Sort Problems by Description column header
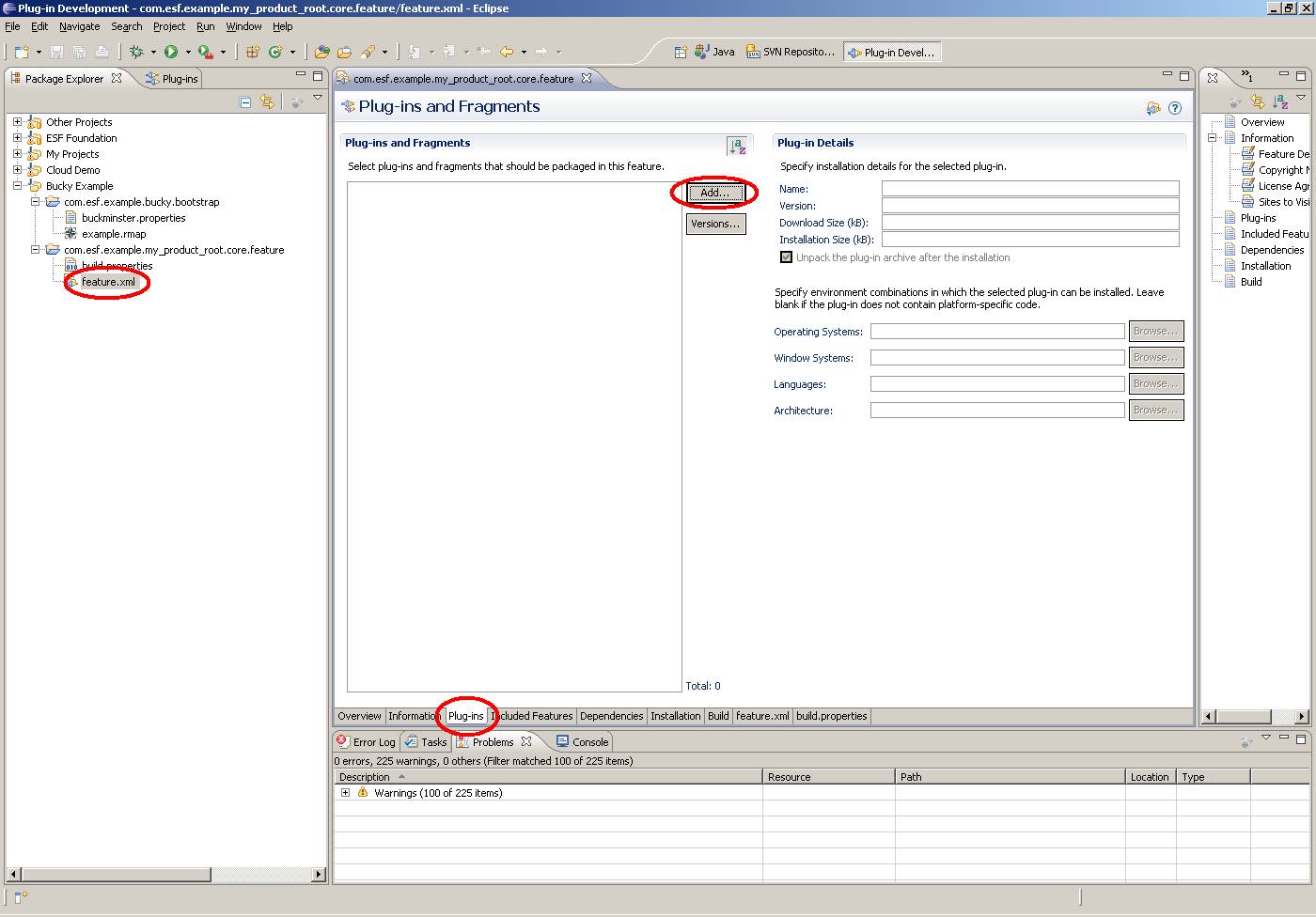This screenshot has width=1316, height=917. pos(548,777)
